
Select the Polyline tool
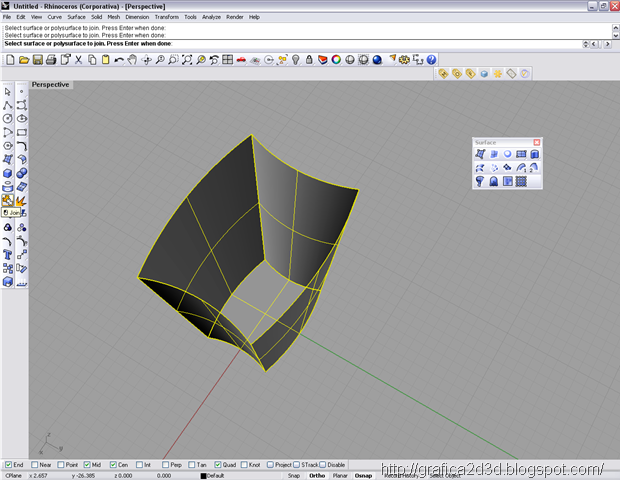(x=8, y=105)
